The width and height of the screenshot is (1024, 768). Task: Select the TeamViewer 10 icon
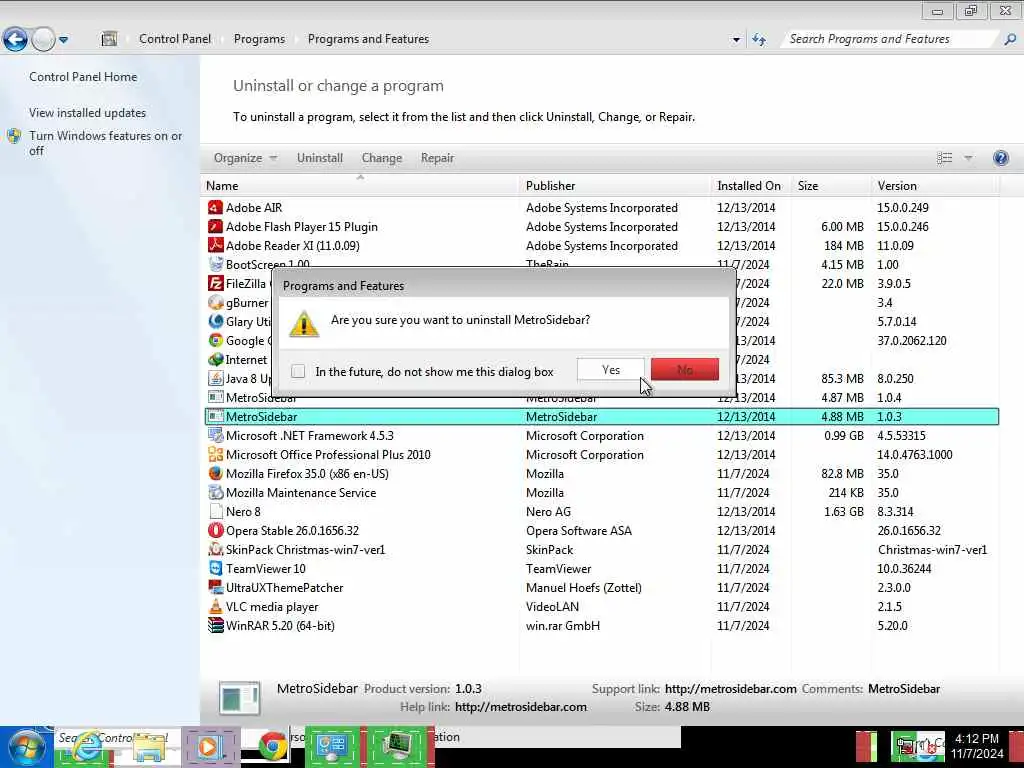tap(216, 568)
